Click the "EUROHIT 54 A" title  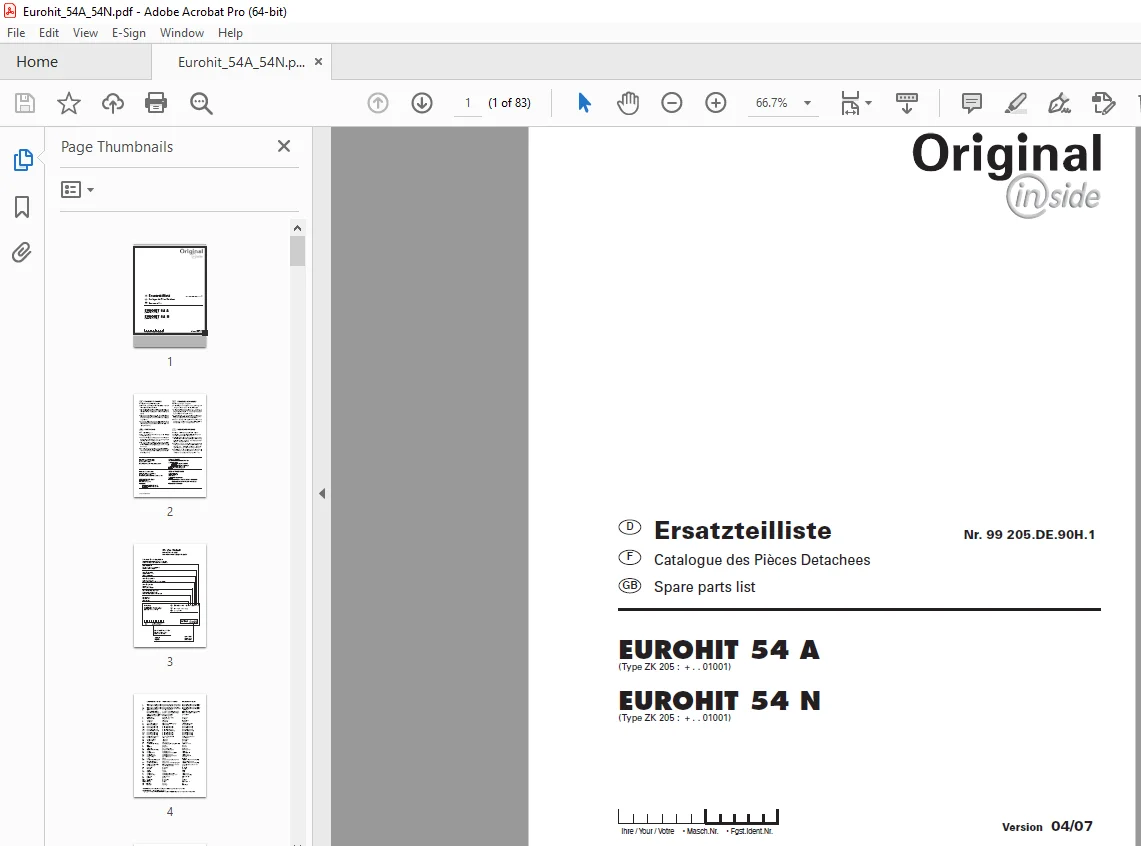click(x=719, y=649)
